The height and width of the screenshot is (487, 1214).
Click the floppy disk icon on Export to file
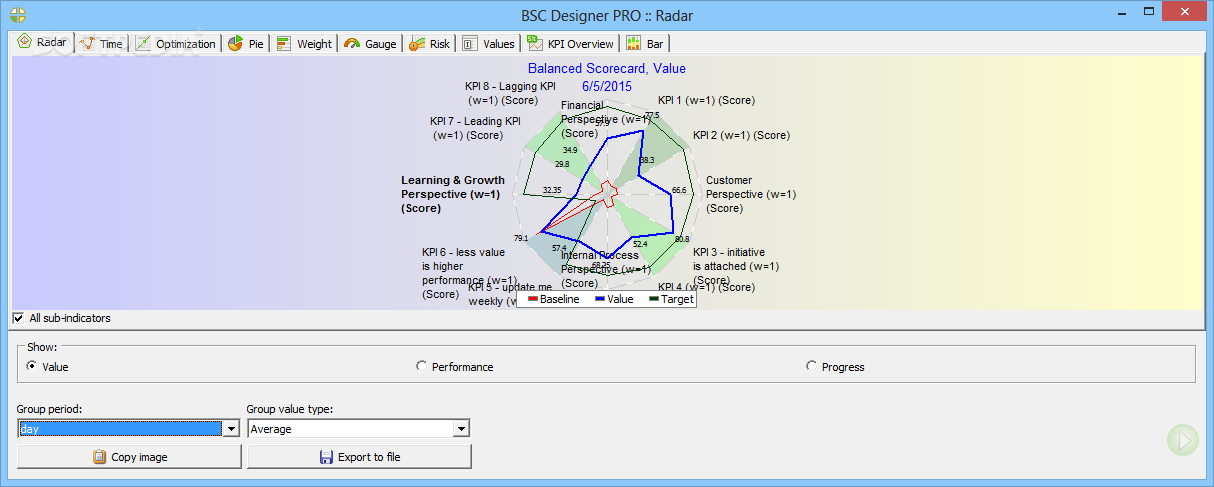pyautogui.click(x=326, y=456)
